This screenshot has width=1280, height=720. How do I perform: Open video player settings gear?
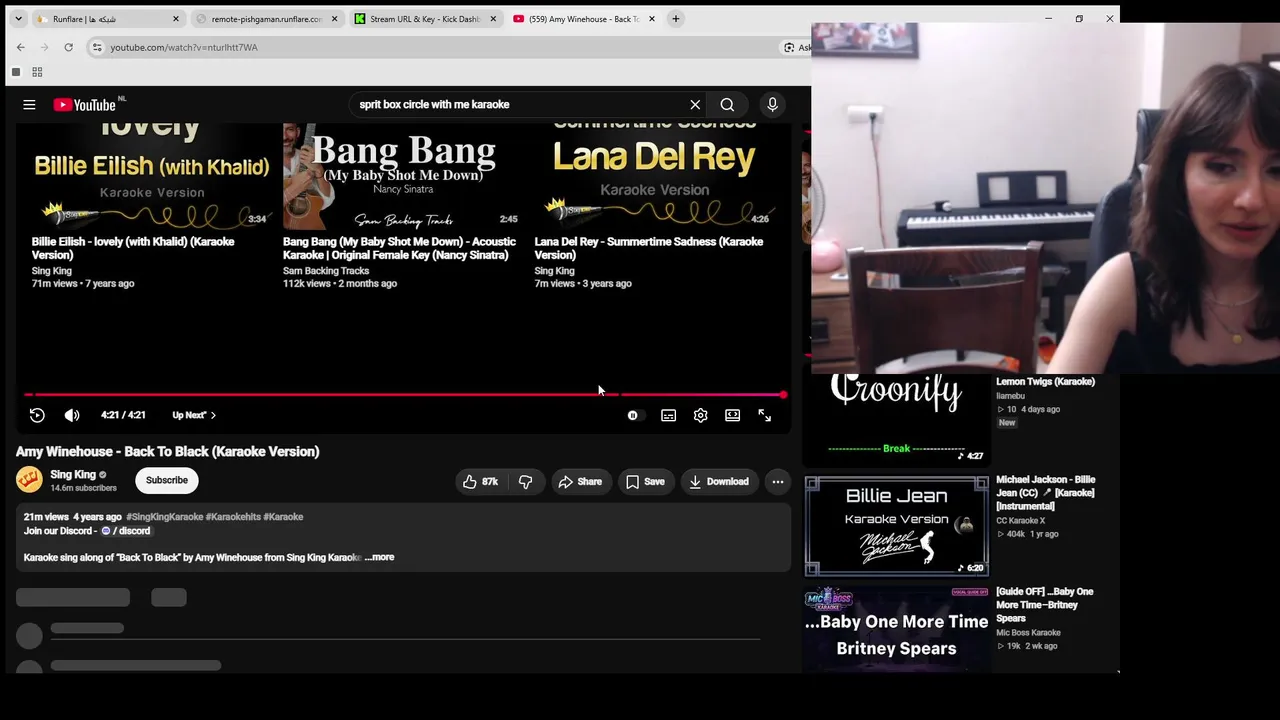pyautogui.click(x=700, y=415)
